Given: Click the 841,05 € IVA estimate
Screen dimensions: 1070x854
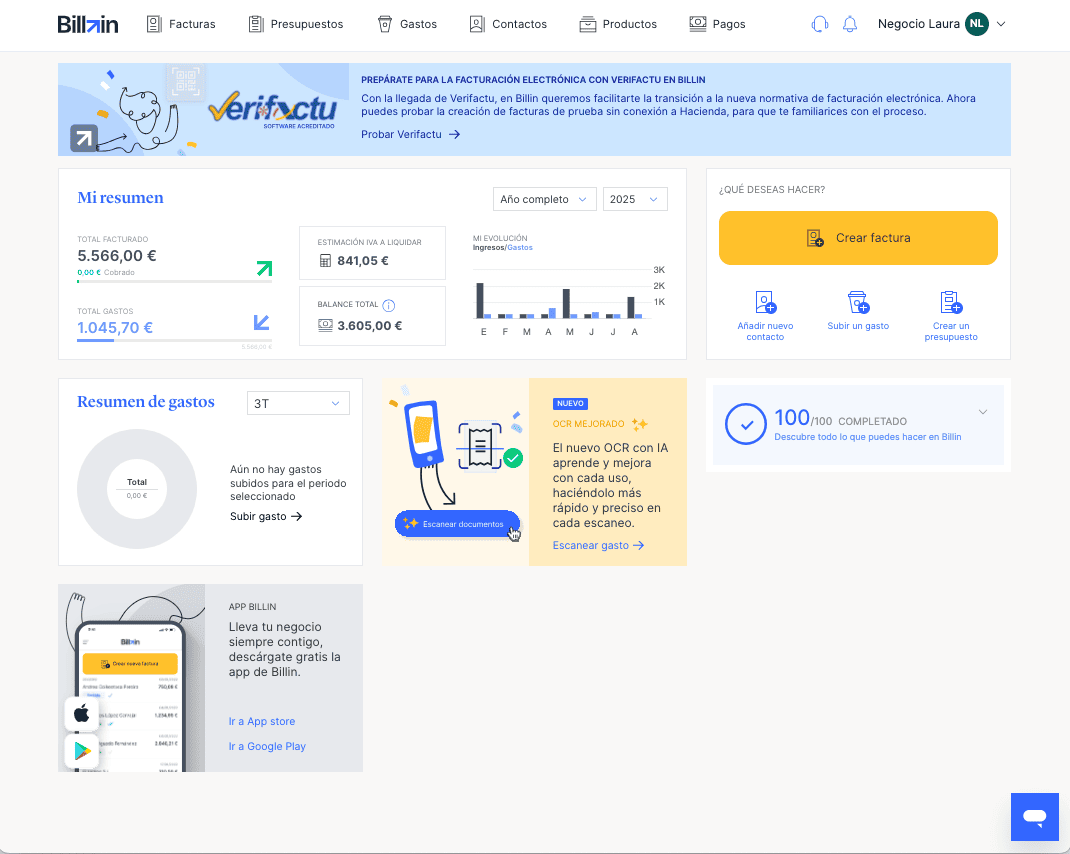Looking at the screenshot, I should point(362,261).
